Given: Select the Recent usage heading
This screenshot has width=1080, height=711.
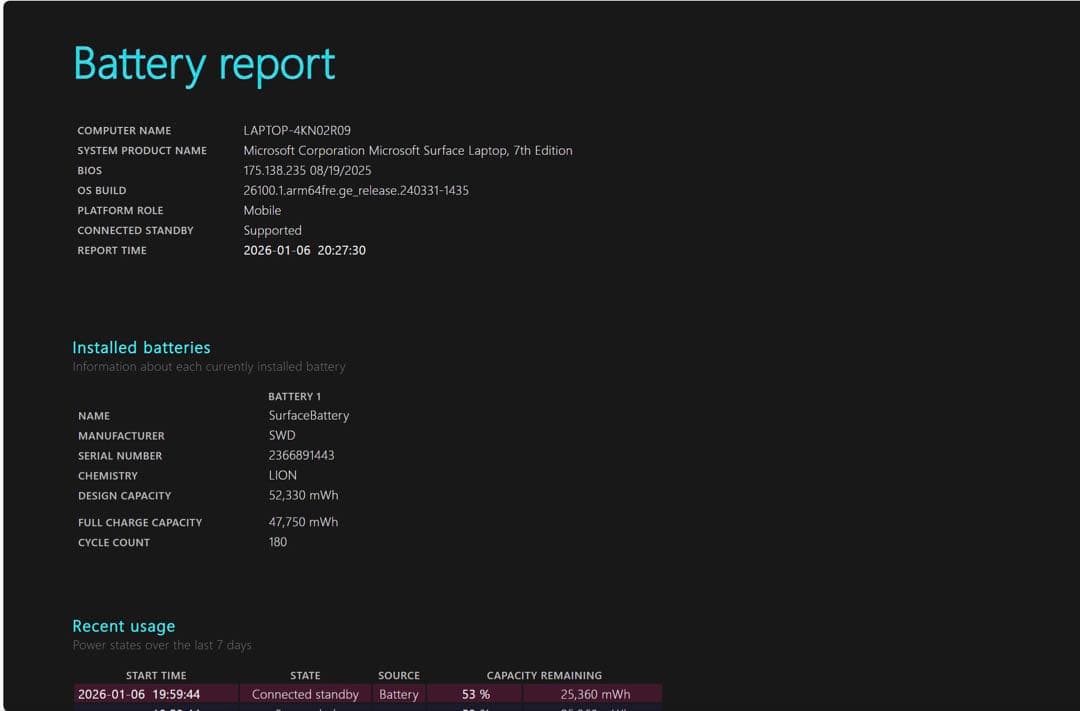Looking at the screenshot, I should point(123,625).
